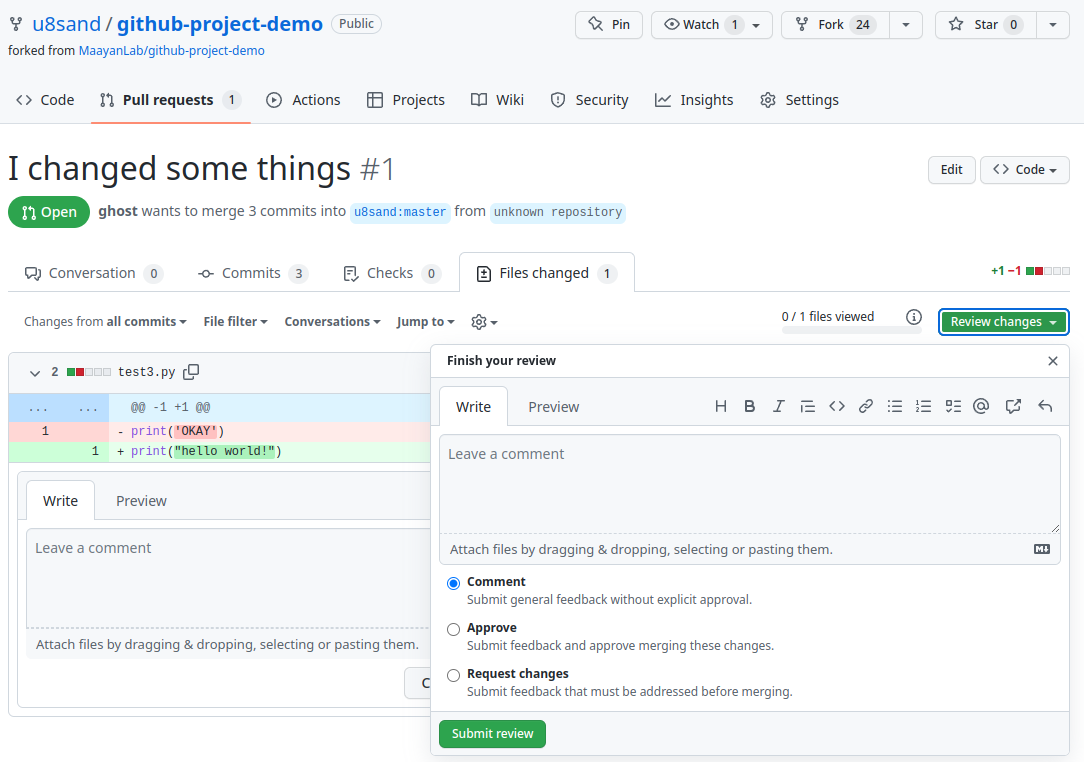Open the File filter dropdown
The width and height of the screenshot is (1084, 762).
click(x=235, y=322)
